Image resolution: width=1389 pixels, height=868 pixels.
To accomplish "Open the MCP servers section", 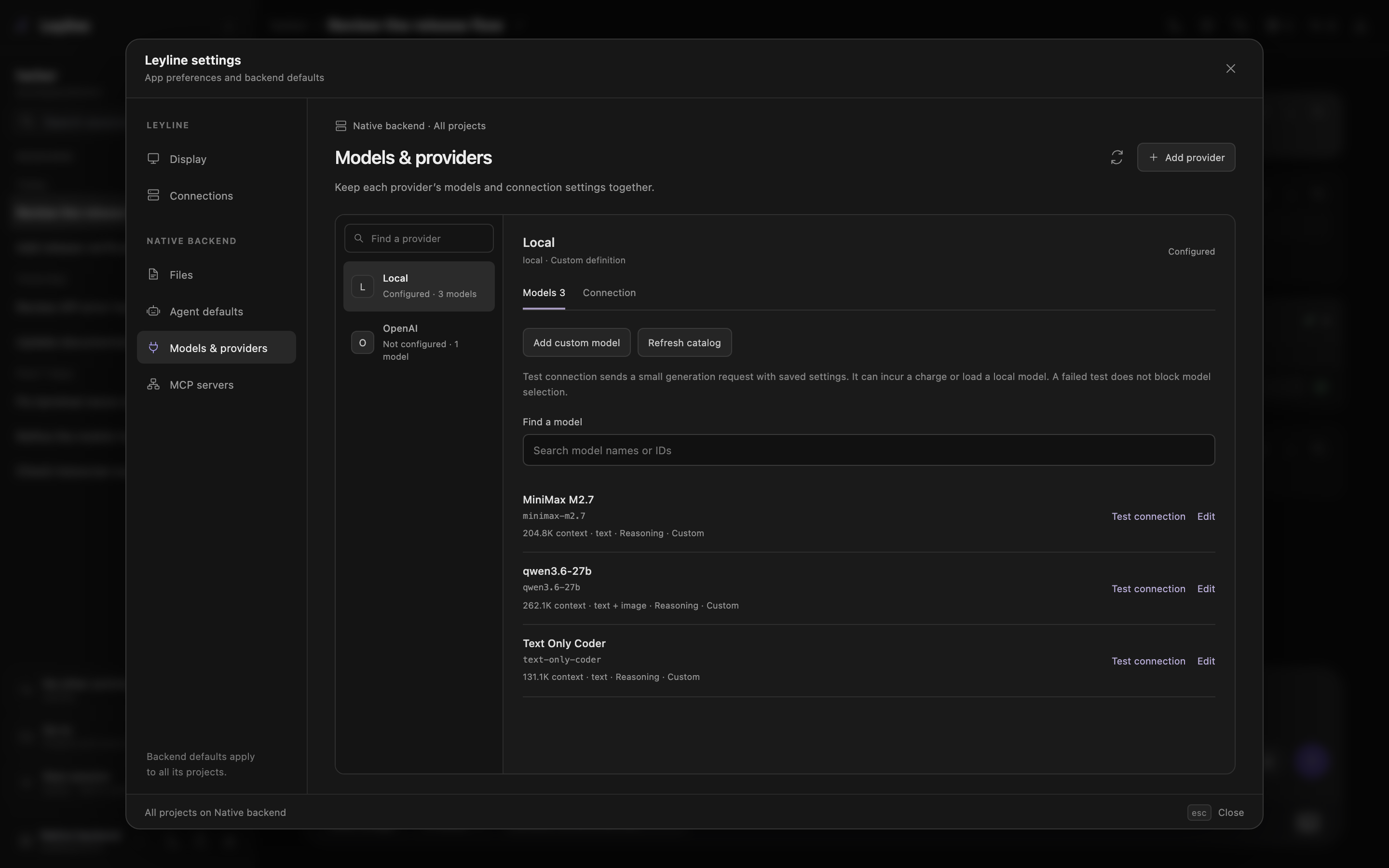I will pyautogui.click(x=217, y=385).
